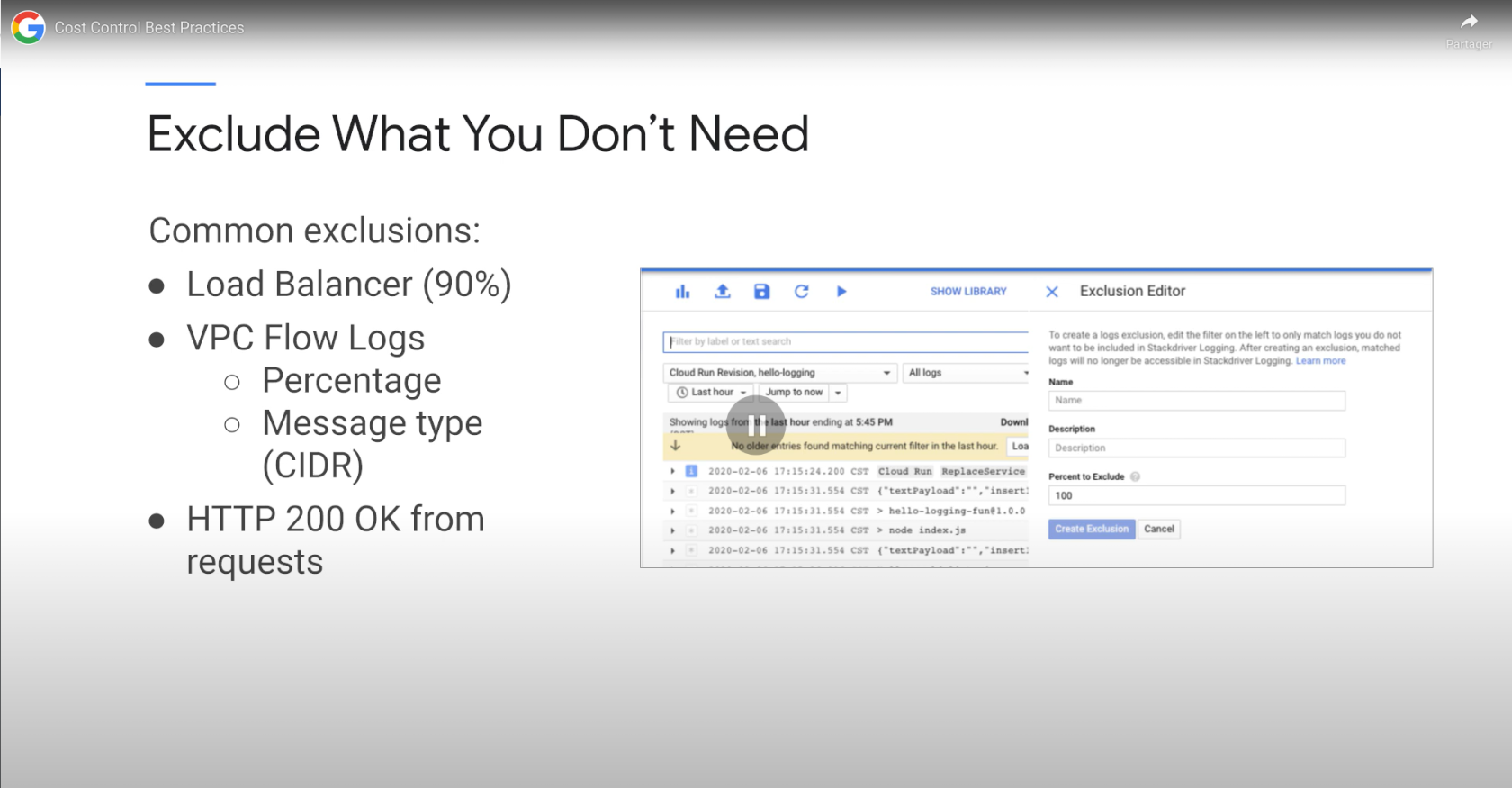
Task: Click the exclusion Name input field
Action: pyautogui.click(x=1196, y=401)
